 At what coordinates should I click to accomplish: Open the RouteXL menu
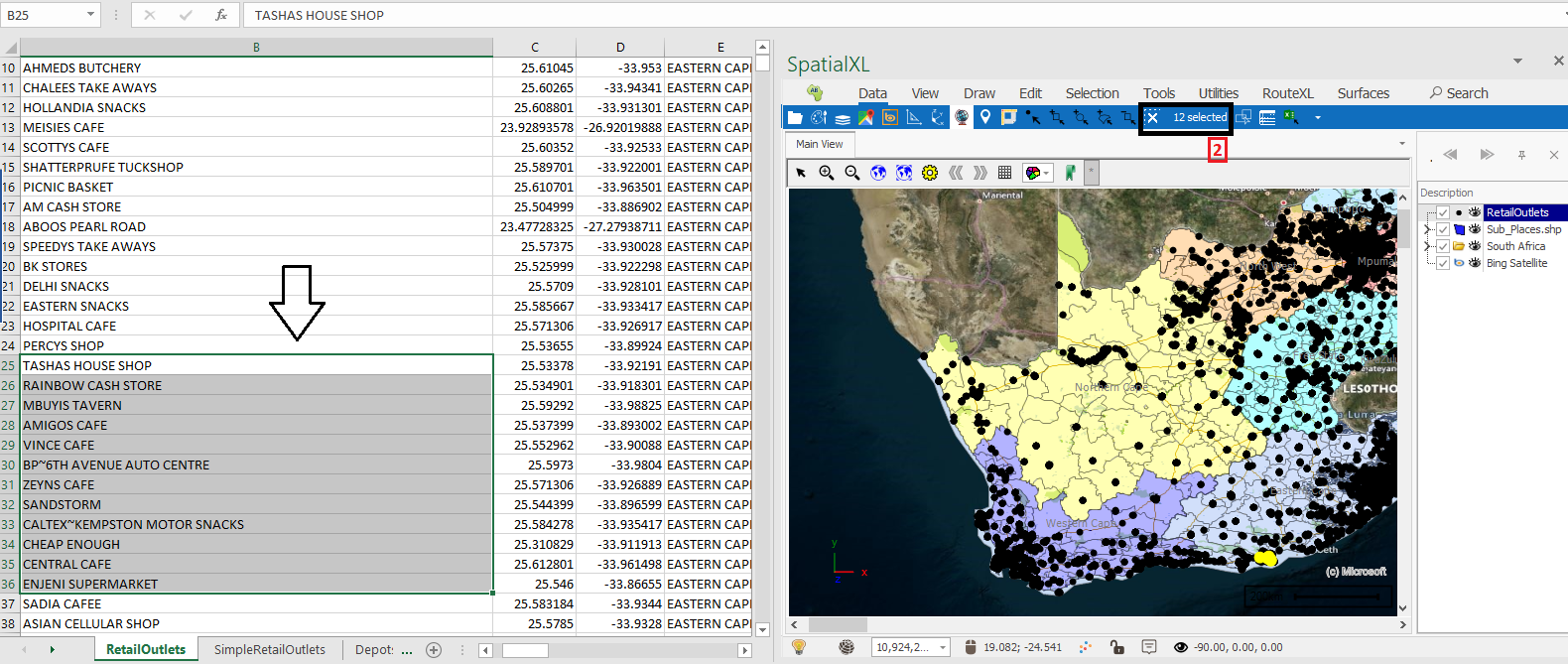pos(1287,93)
